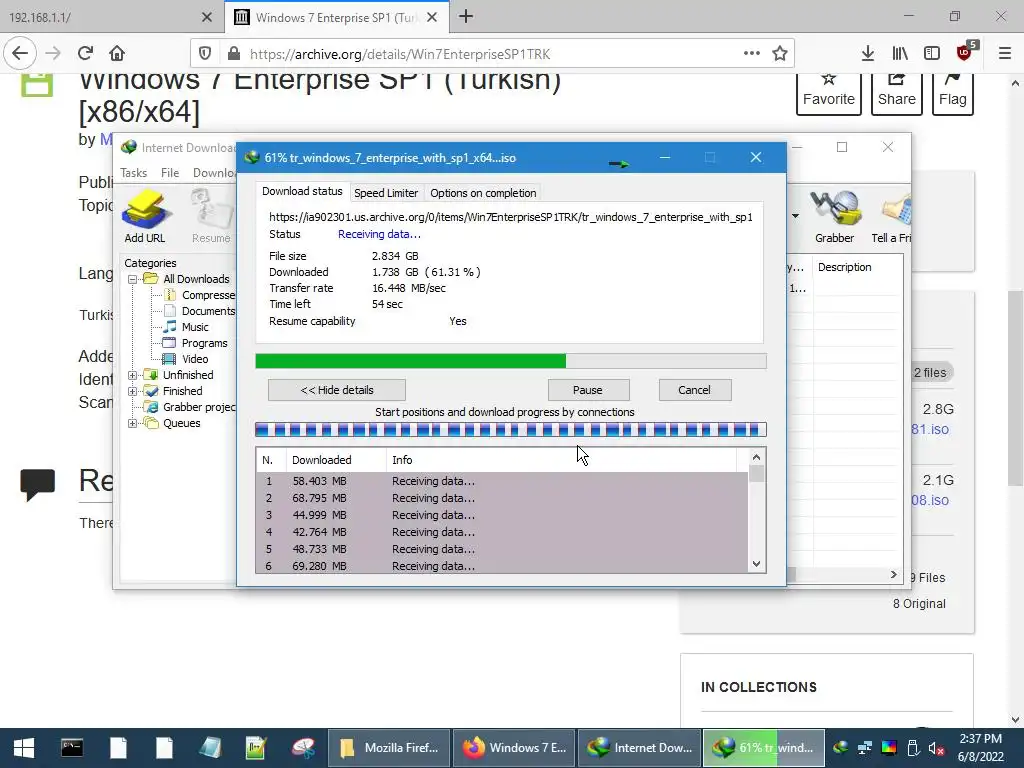Select connection row 1 with 58.403 MB
The width and height of the screenshot is (1024, 768).
click(x=502, y=481)
